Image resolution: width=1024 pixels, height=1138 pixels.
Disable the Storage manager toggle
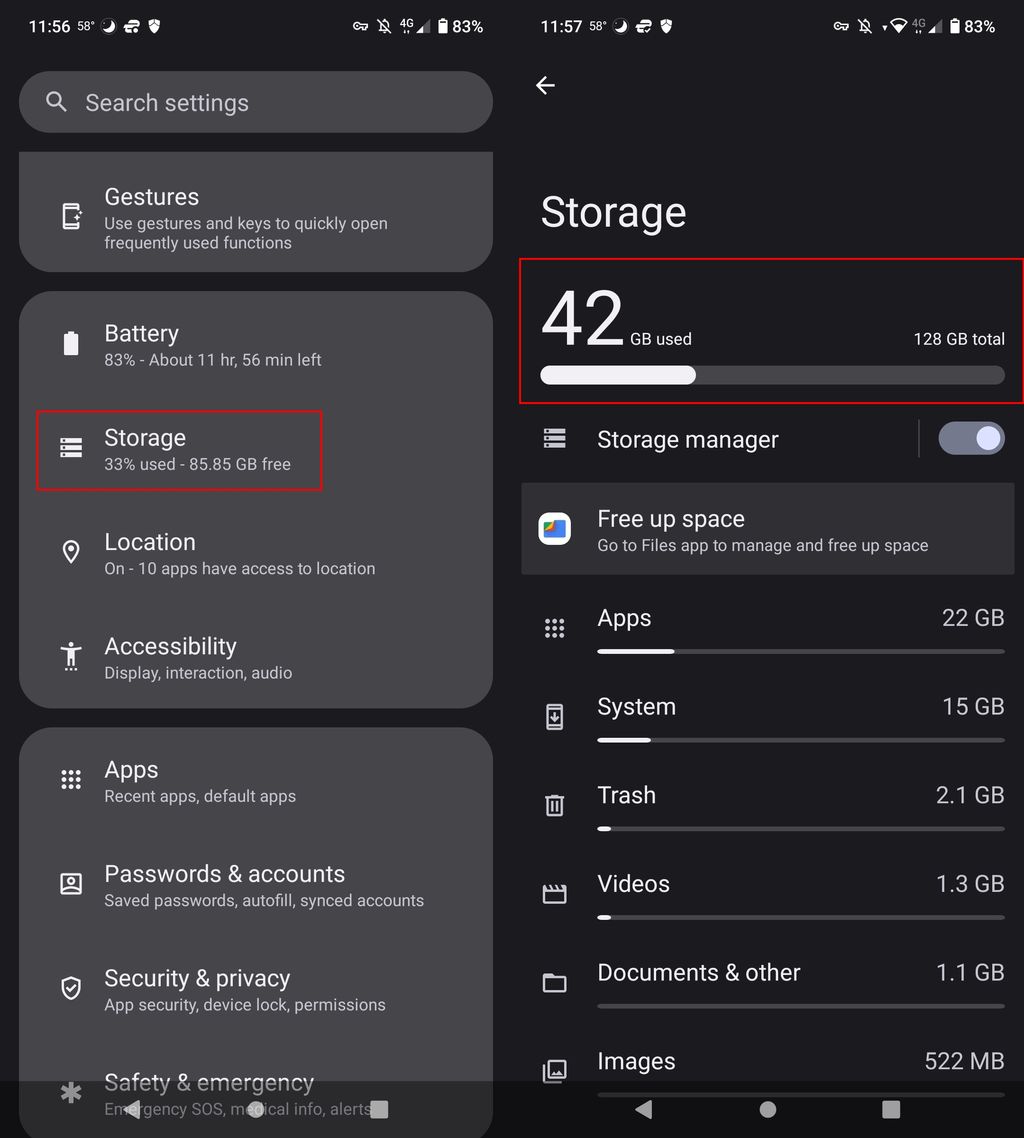(970, 438)
